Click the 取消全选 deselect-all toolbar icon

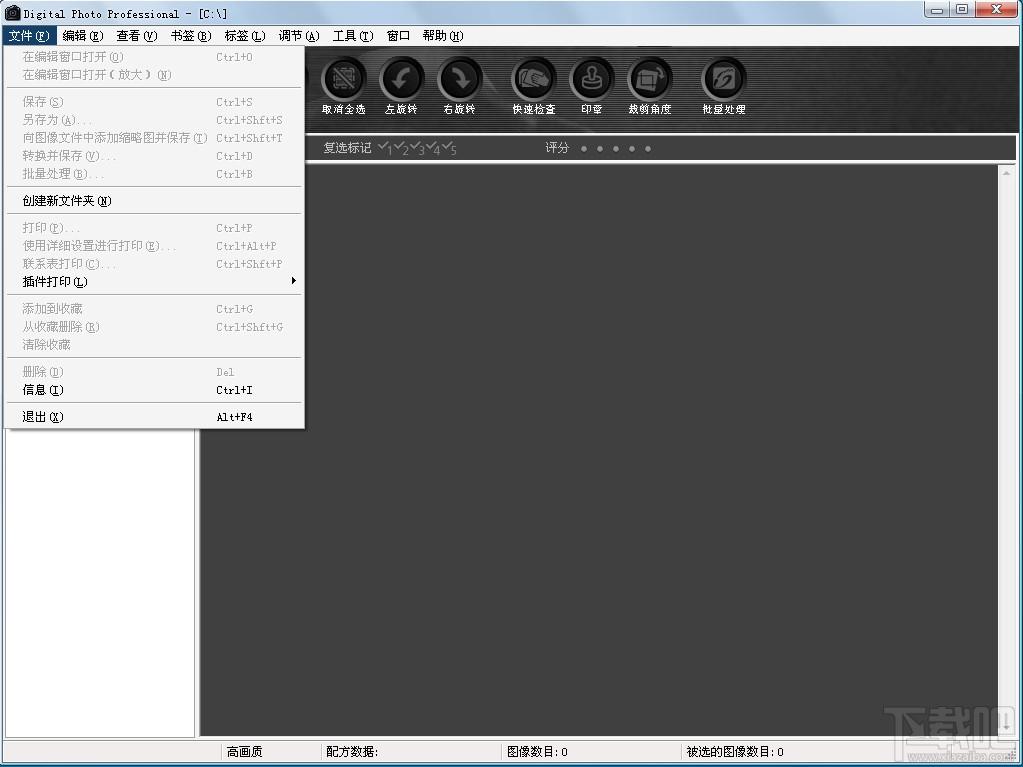344,80
